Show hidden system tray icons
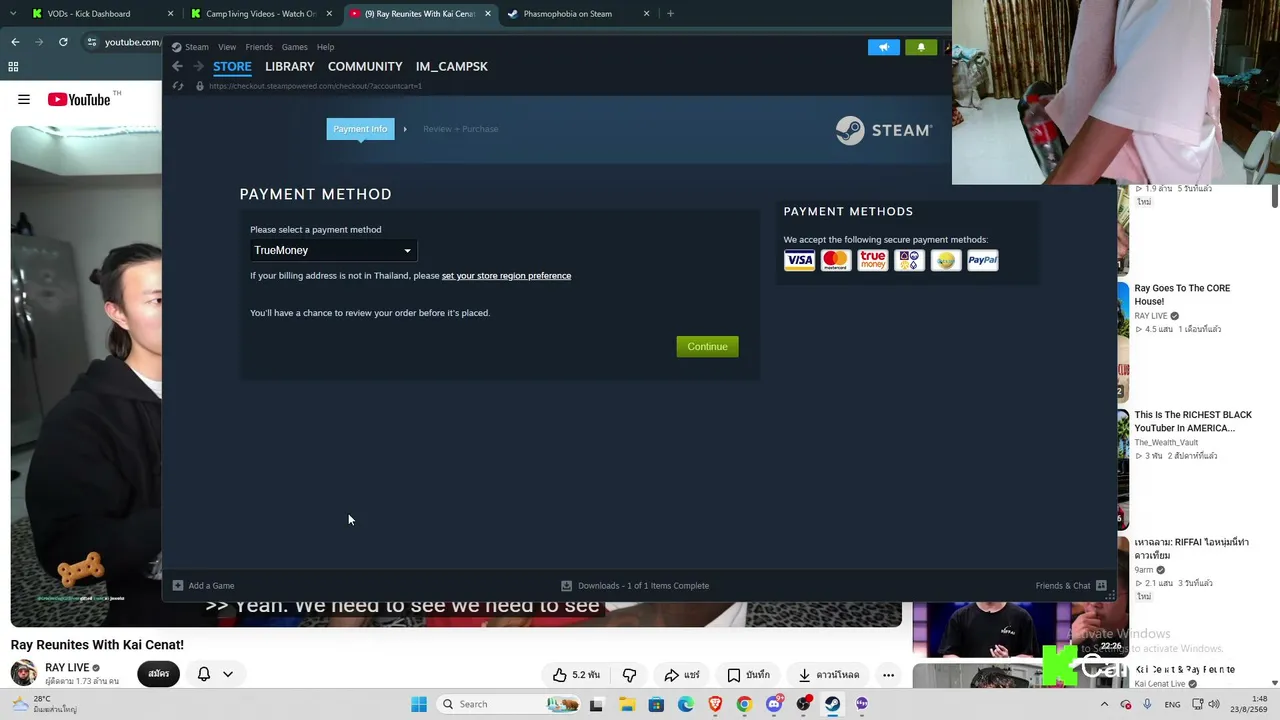1280x720 pixels. click(x=1105, y=704)
